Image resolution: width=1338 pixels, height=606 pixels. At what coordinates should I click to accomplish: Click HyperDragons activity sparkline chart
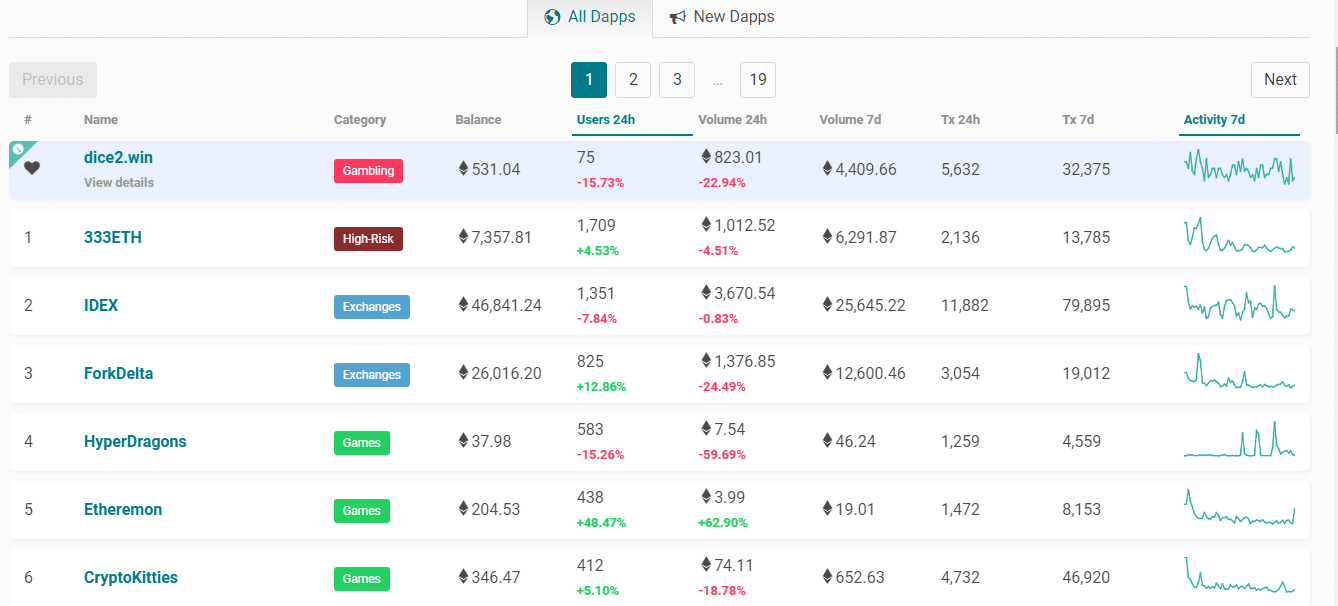(1240, 439)
